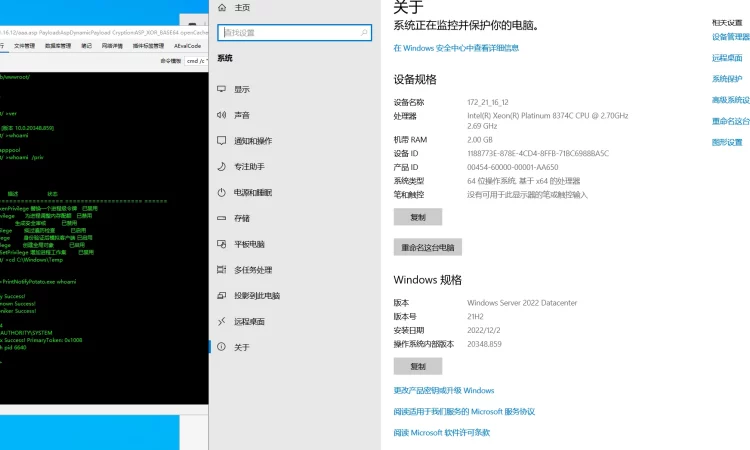This screenshot has width=750, height=450.
Task: Click 产品 ID value 00454-60000-00001-AA650
Action: (x=513, y=167)
